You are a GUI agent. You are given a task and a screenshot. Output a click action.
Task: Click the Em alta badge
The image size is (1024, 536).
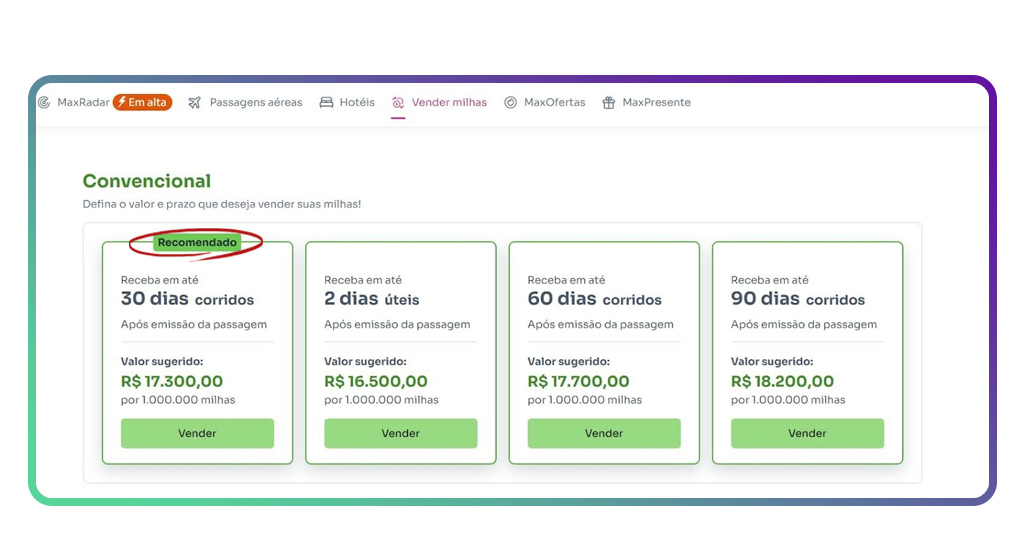pos(142,102)
